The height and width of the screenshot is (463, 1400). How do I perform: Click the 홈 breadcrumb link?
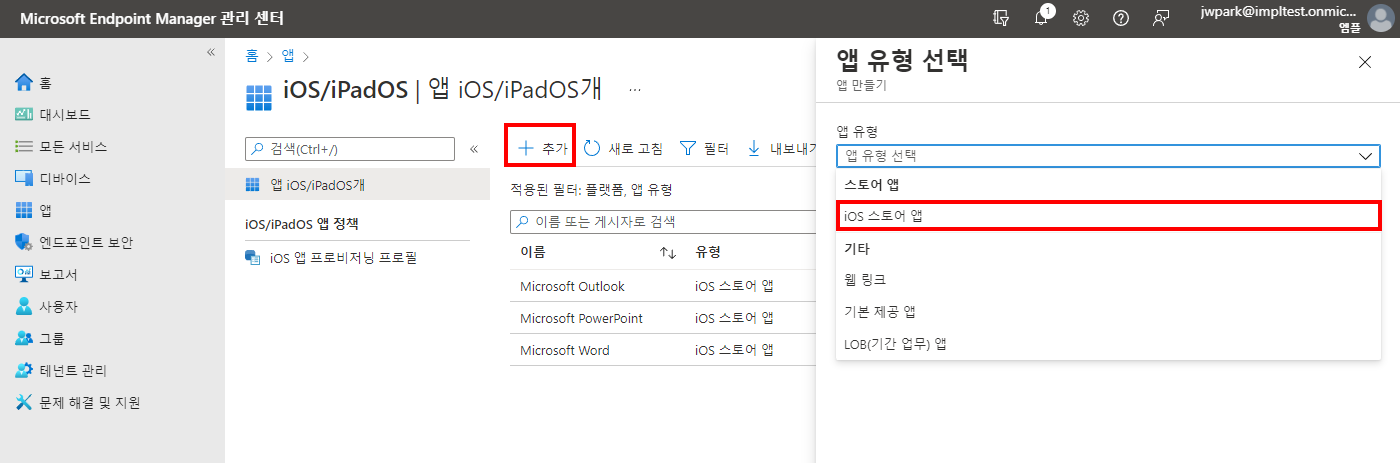pos(251,55)
